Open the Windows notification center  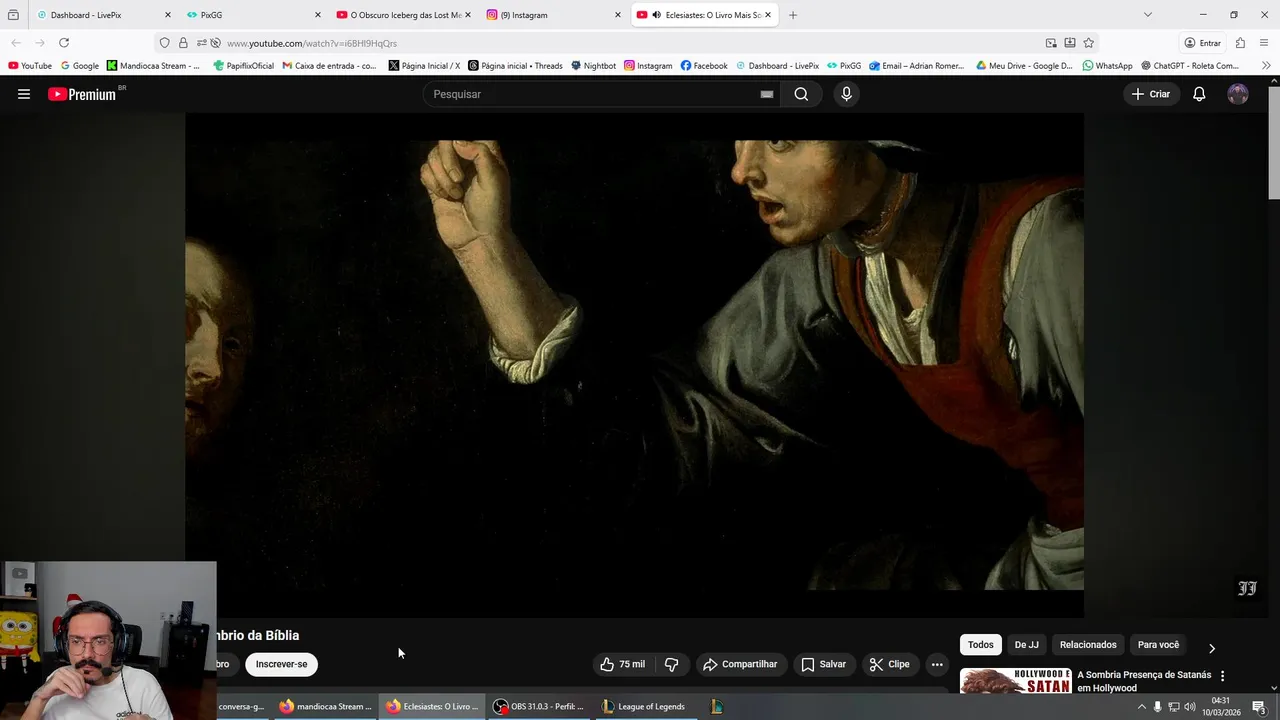pyautogui.click(x=1259, y=707)
